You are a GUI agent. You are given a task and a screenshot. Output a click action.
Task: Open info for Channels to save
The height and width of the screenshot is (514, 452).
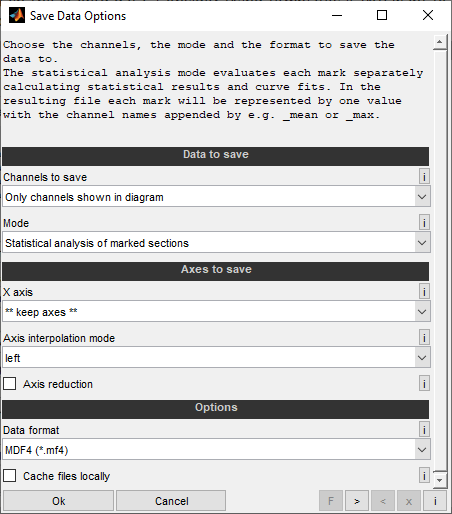click(x=424, y=176)
